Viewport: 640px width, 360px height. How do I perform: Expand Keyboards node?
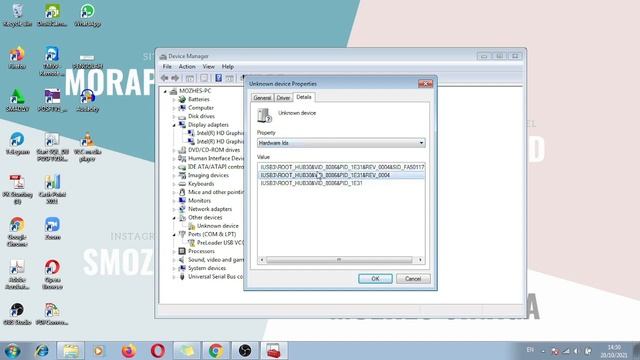[174, 184]
